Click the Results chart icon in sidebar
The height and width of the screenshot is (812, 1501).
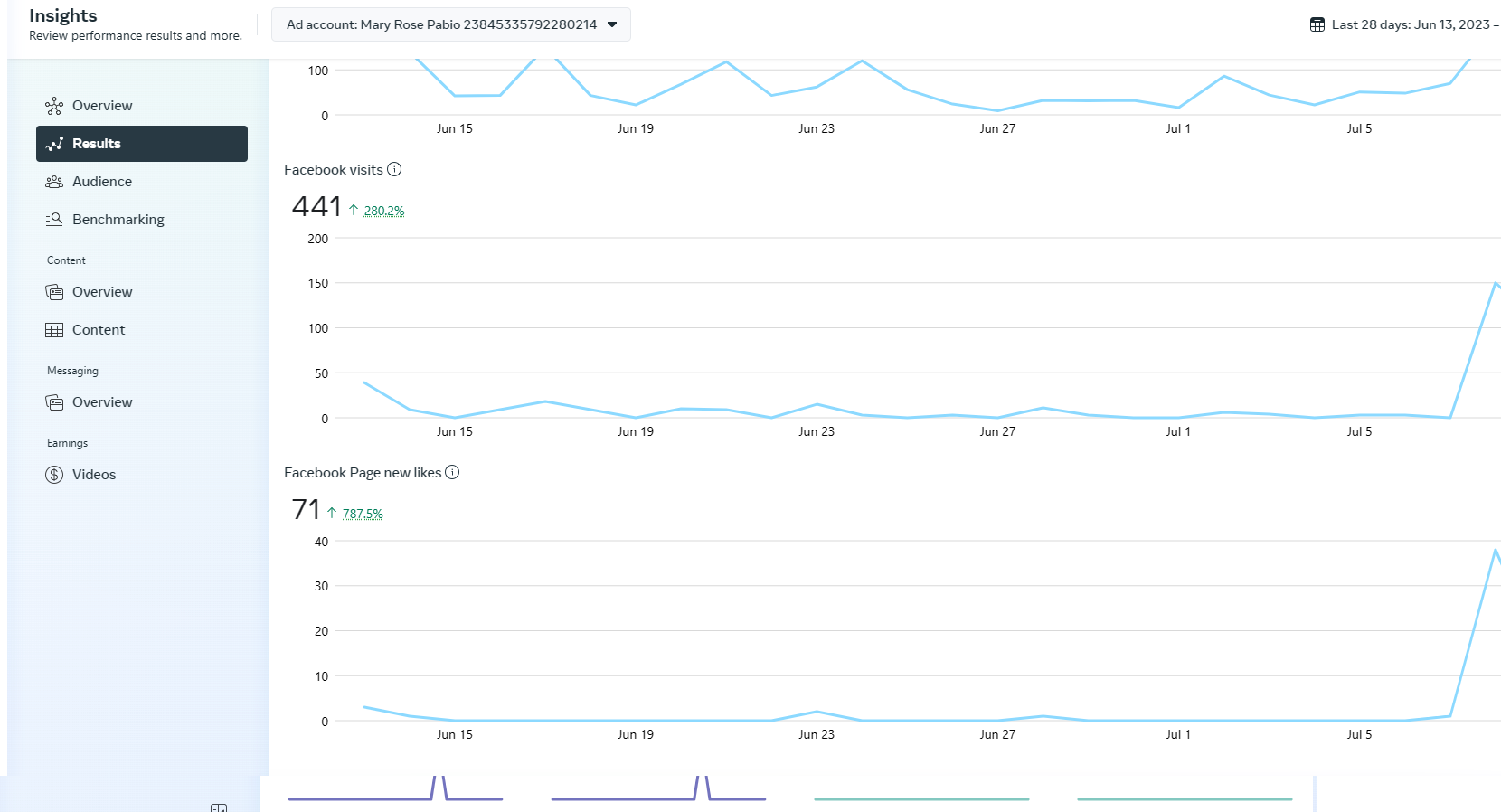pos(54,144)
